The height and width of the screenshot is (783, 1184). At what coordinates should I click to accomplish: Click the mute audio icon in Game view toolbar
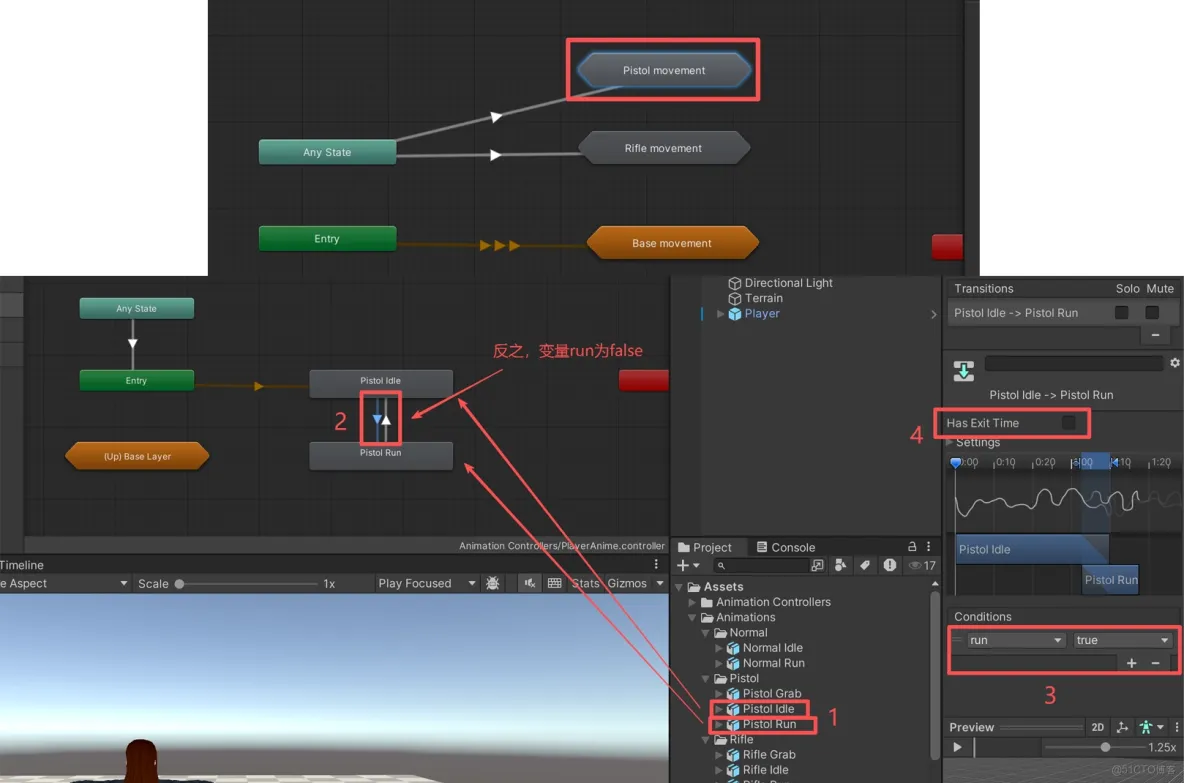pos(529,583)
